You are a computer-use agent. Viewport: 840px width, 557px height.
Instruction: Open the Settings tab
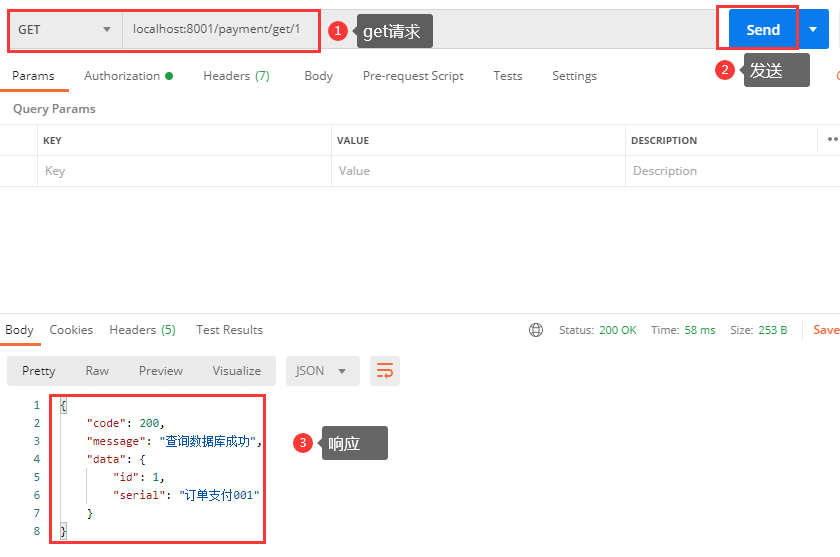(x=574, y=76)
